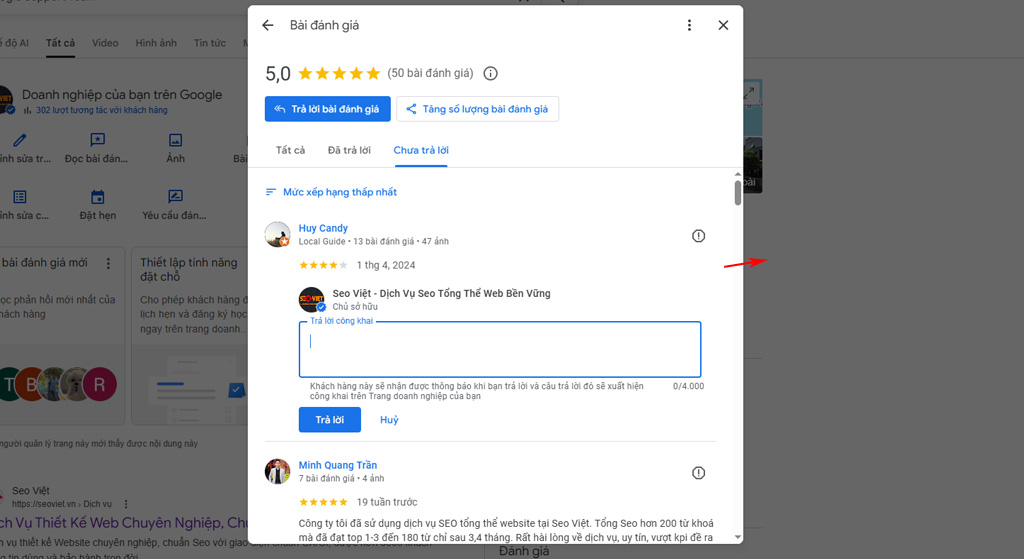
Task: Switch to the Tất cả reviews tab
Action: tap(290, 150)
